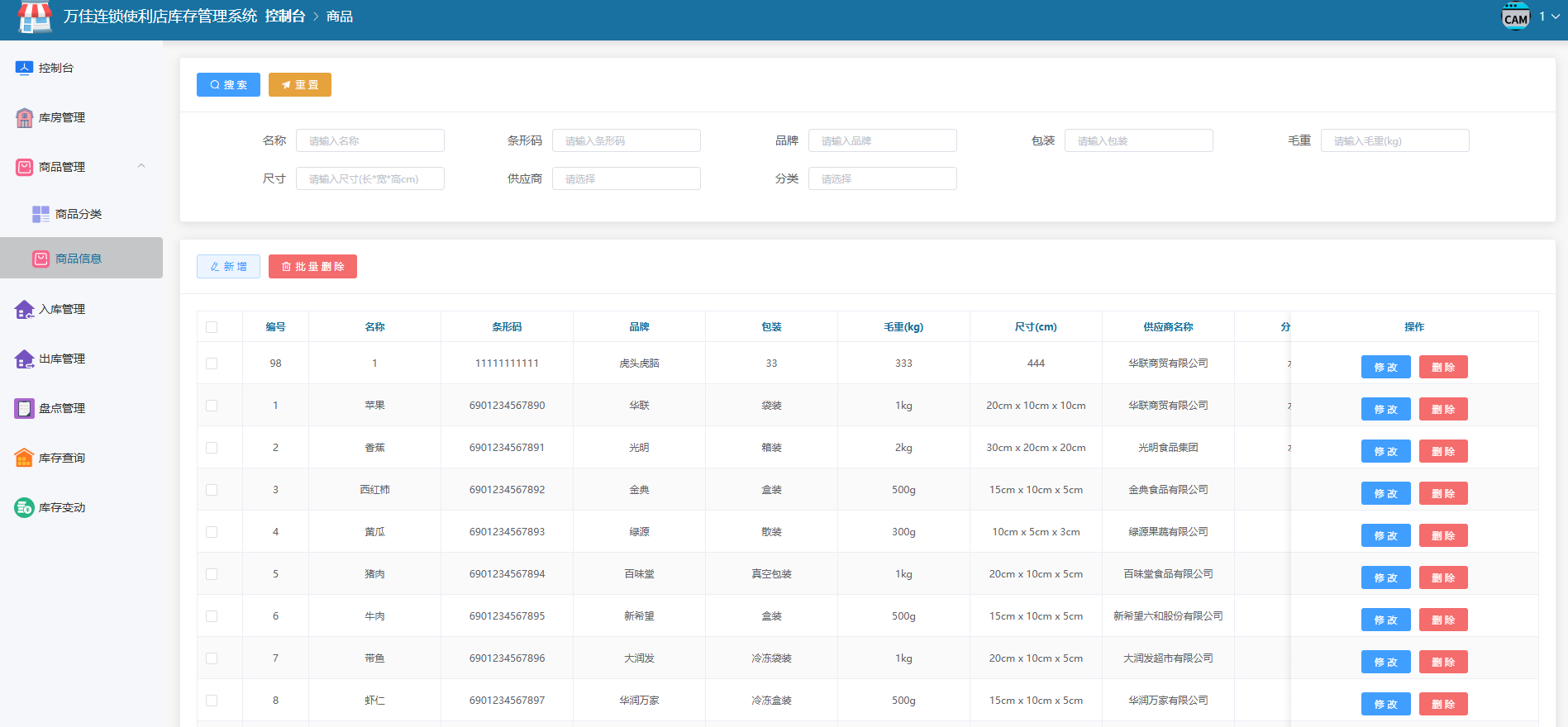Viewport: 1568px width, 727px height.
Task: Click the 新增 button
Action: coord(228,266)
